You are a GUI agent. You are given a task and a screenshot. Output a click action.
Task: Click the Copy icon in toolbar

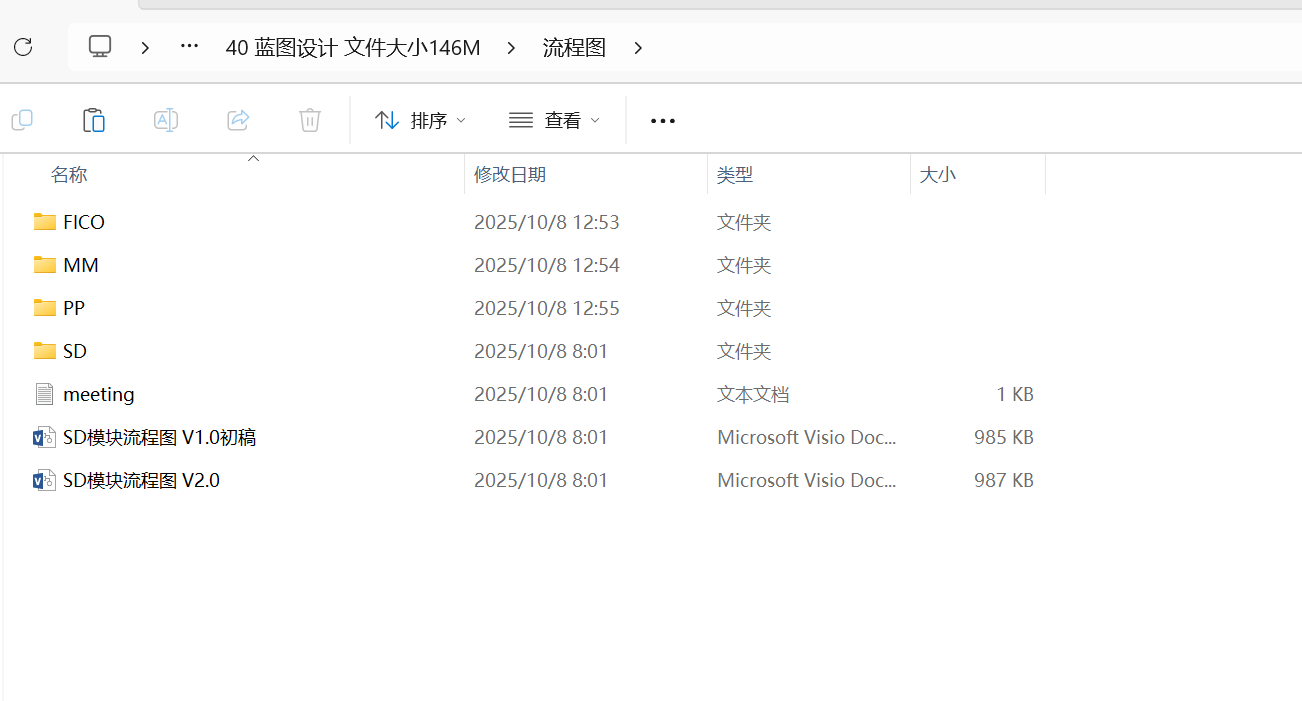click(x=22, y=120)
